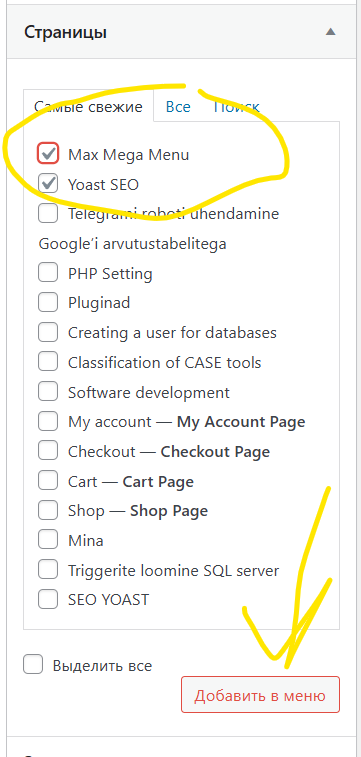Enable Creating a user for databases checkbox
361x757 pixels.
48,332
